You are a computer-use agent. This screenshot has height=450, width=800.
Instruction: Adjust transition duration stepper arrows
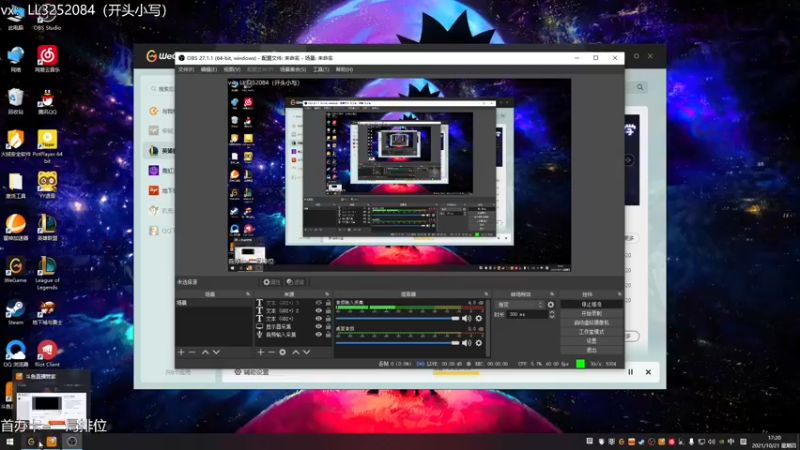pyautogui.click(x=552, y=315)
